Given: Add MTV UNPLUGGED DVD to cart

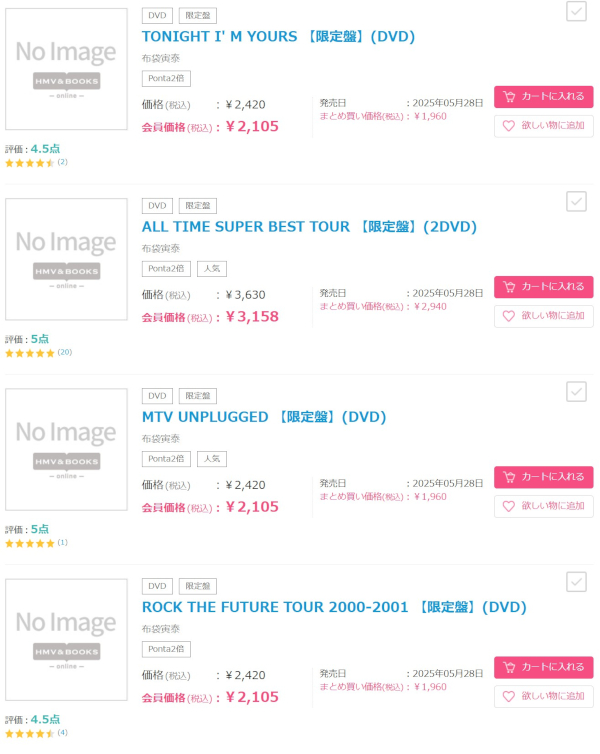Looking at the screenshot, I should (x=543, y=477).
